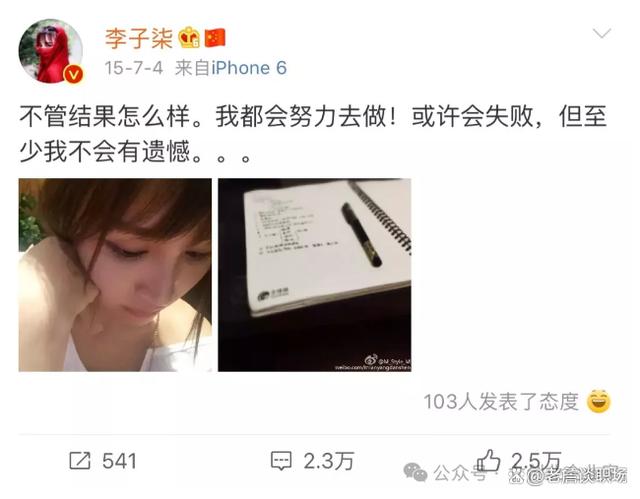View the 103人发表了态度 reactions
Image resolution: width=640 pixels, height=499 pixels.
coord(501,401)
